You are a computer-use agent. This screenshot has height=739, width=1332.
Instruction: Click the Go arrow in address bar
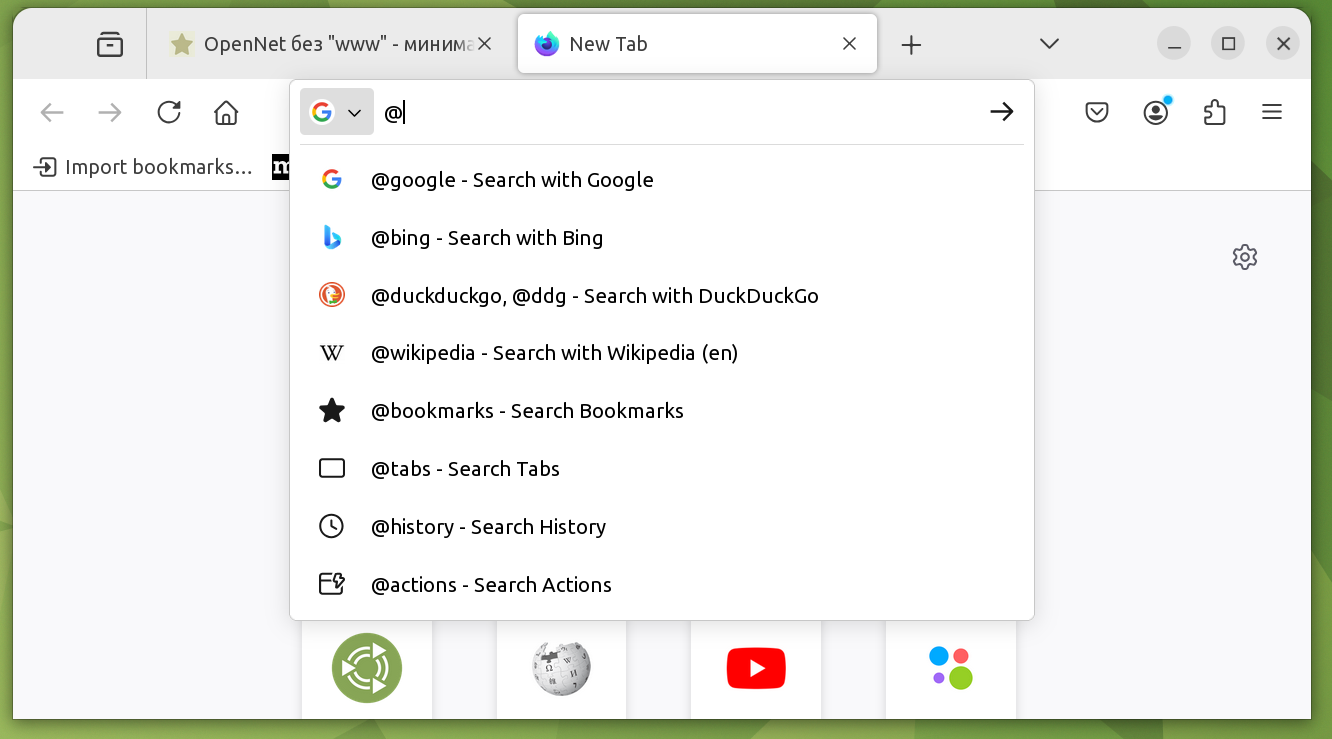1001,112
